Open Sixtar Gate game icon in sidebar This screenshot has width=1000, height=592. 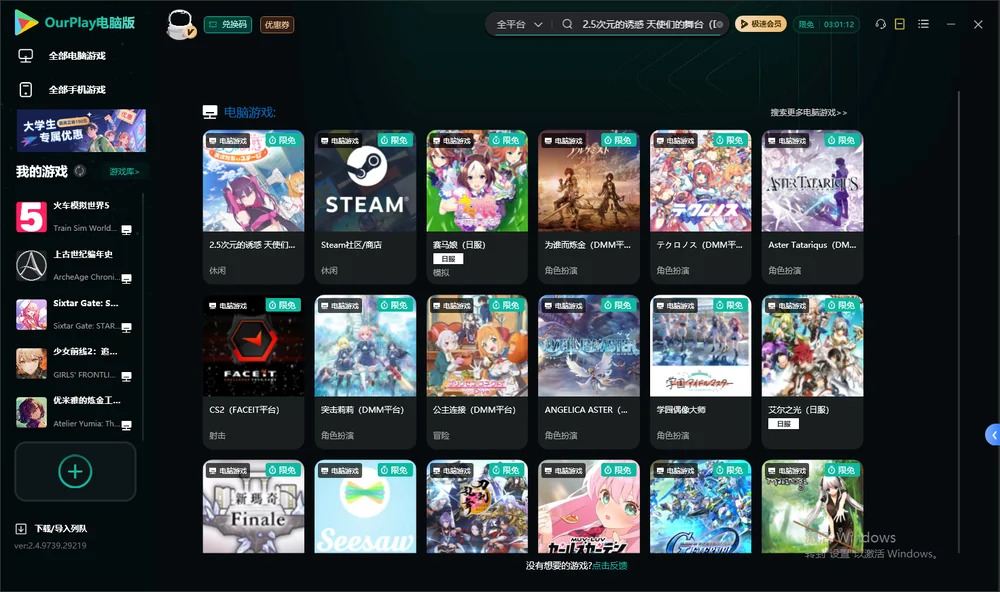click(x=31, y=314)
